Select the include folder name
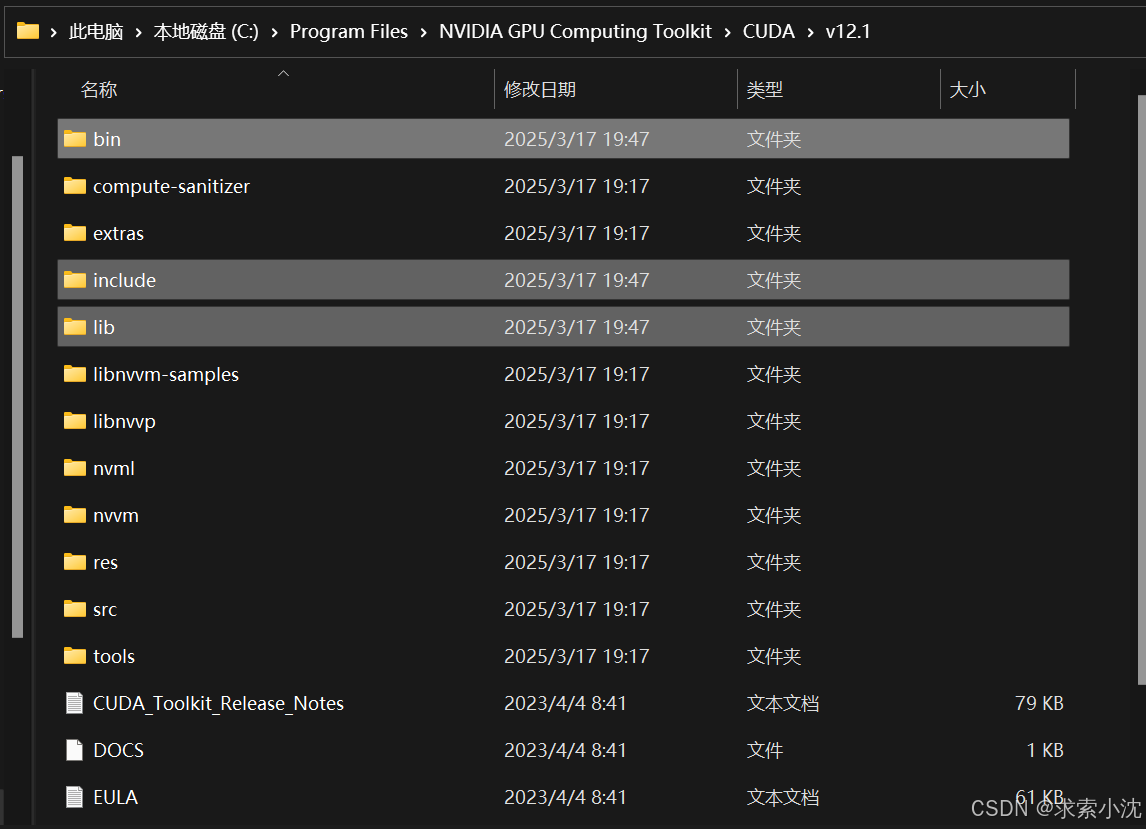The height and width of the screenshot is (829, 1146). pyautogui.click(x=124, y=280)
